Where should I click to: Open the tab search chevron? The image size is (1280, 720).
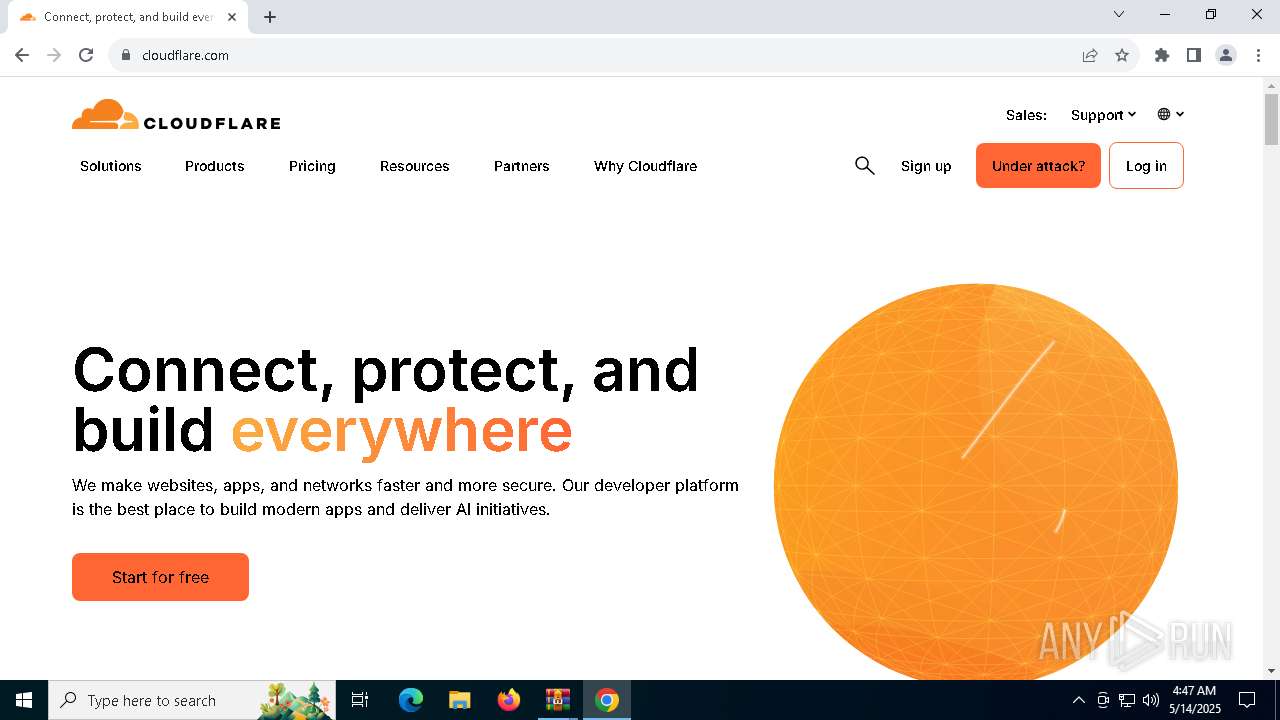coord(1119,14)
